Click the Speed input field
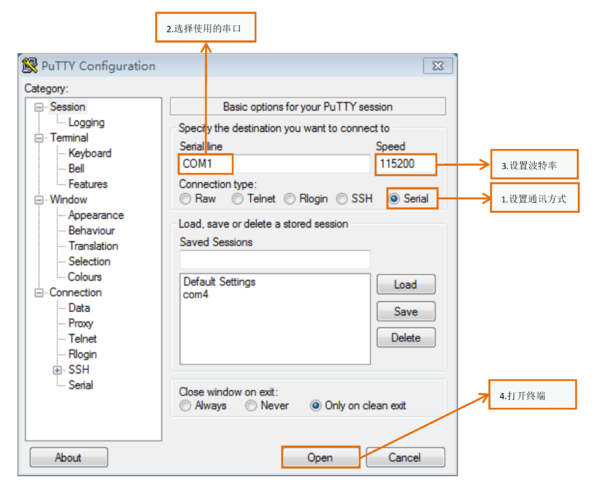The image size is (600, 492). [410, 163]
